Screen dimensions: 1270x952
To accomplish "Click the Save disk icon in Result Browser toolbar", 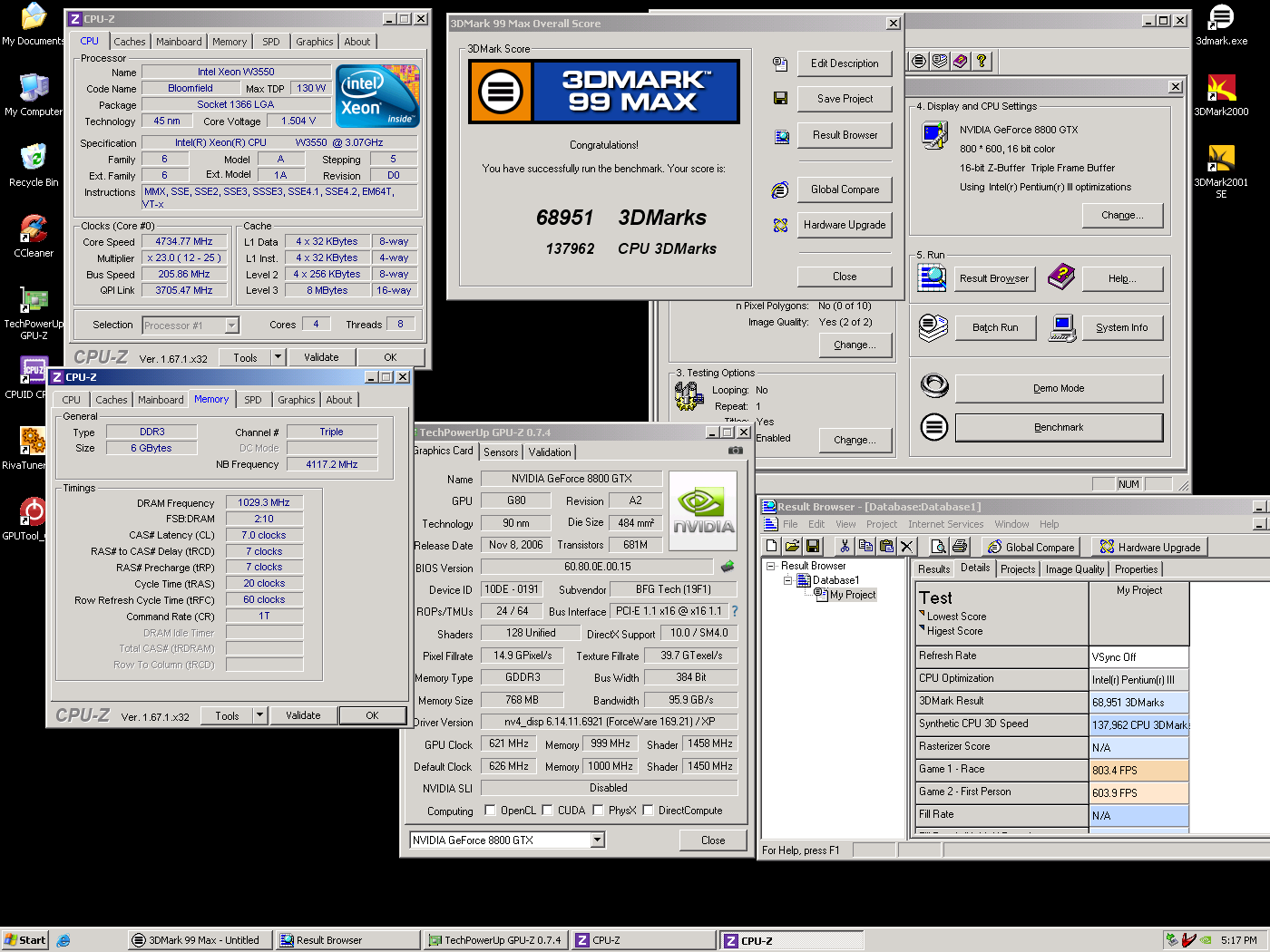I will click(813, 547).
